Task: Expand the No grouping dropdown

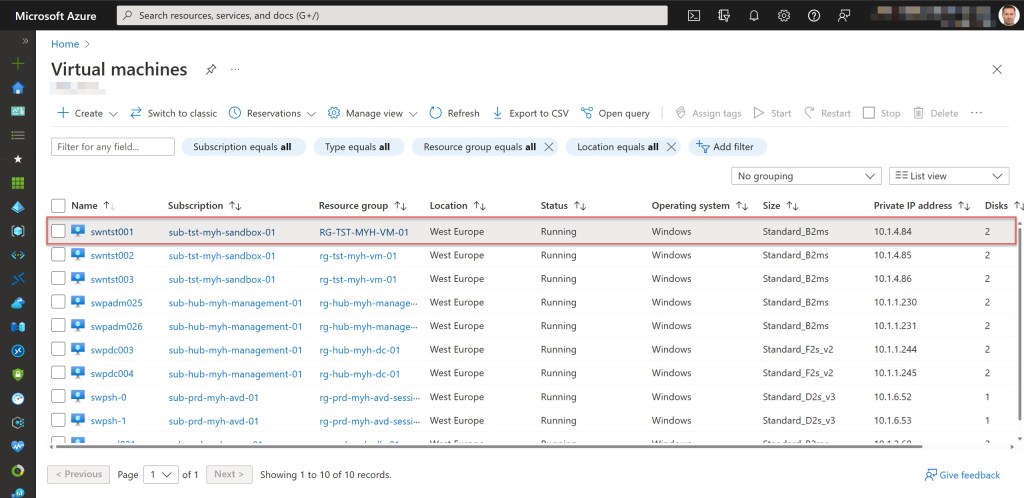Action: 805,176
